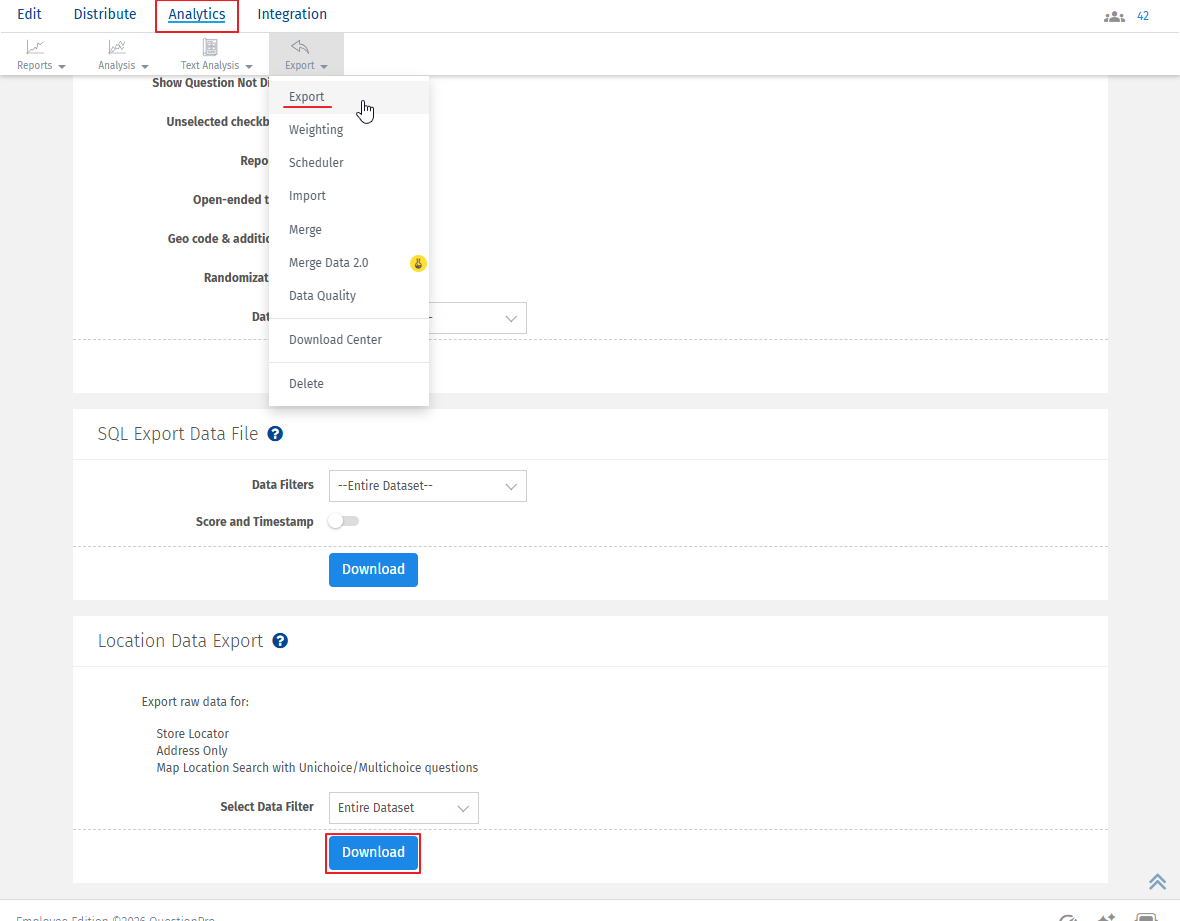Viewport: 1180px width, 921px height.
Task: Open the Select Data Filter dropdown
Action: [403, 808]
